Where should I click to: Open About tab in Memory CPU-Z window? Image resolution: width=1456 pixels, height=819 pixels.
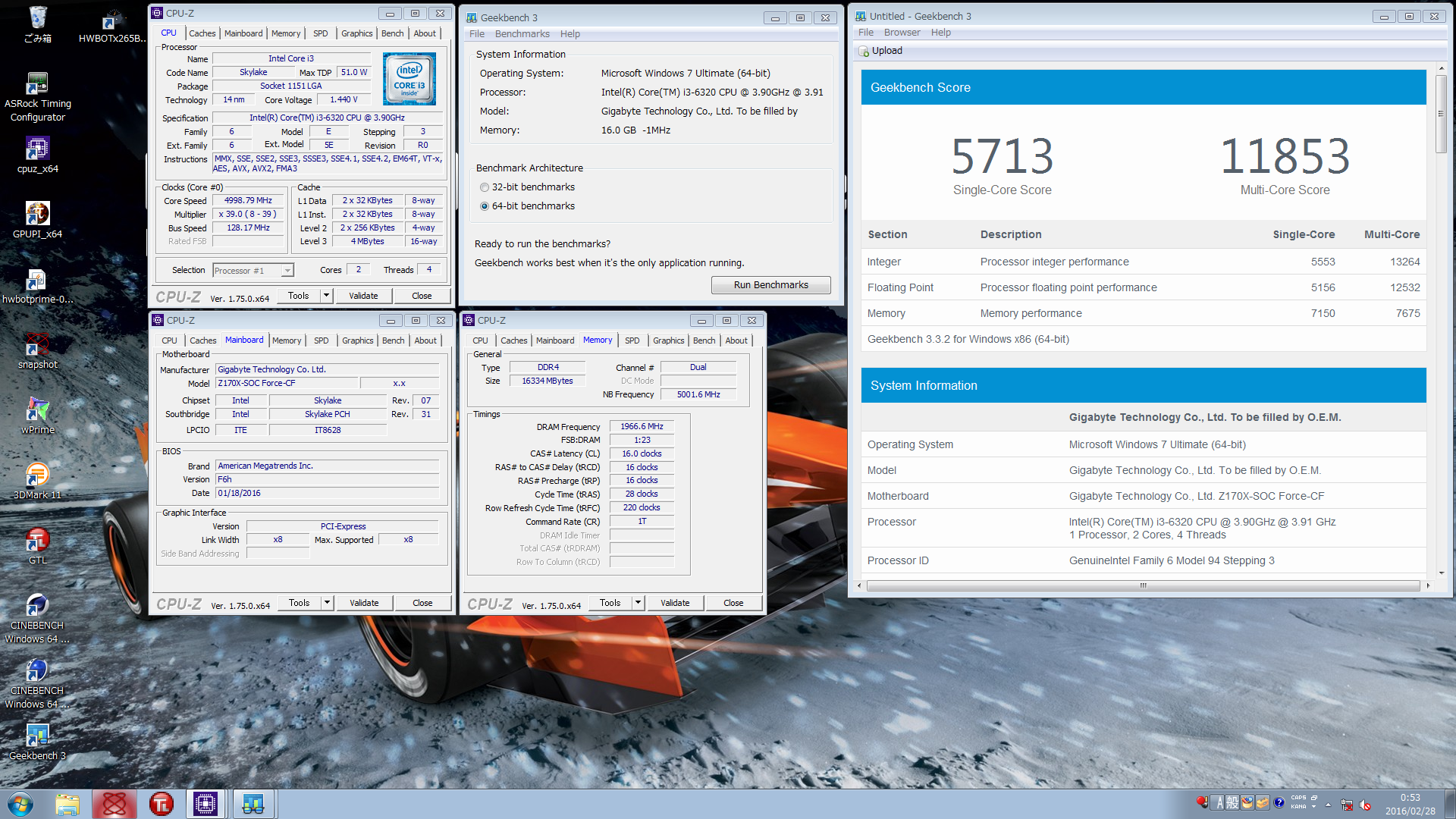tap(736, 340)
